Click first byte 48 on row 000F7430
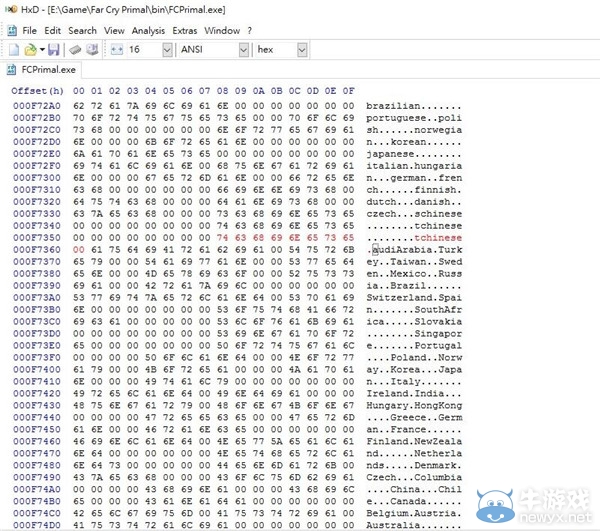600x531 pixels. coord(79,406)
